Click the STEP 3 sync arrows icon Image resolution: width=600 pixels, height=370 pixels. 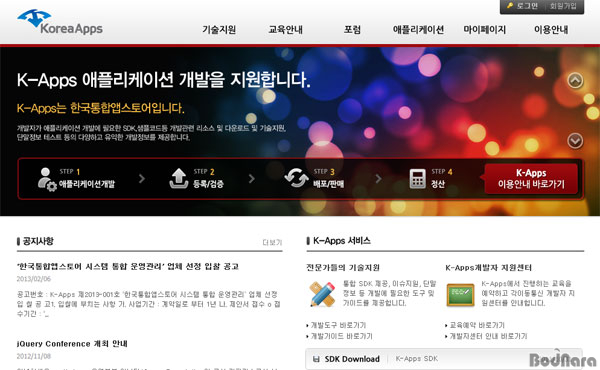(x=296, y=178)
